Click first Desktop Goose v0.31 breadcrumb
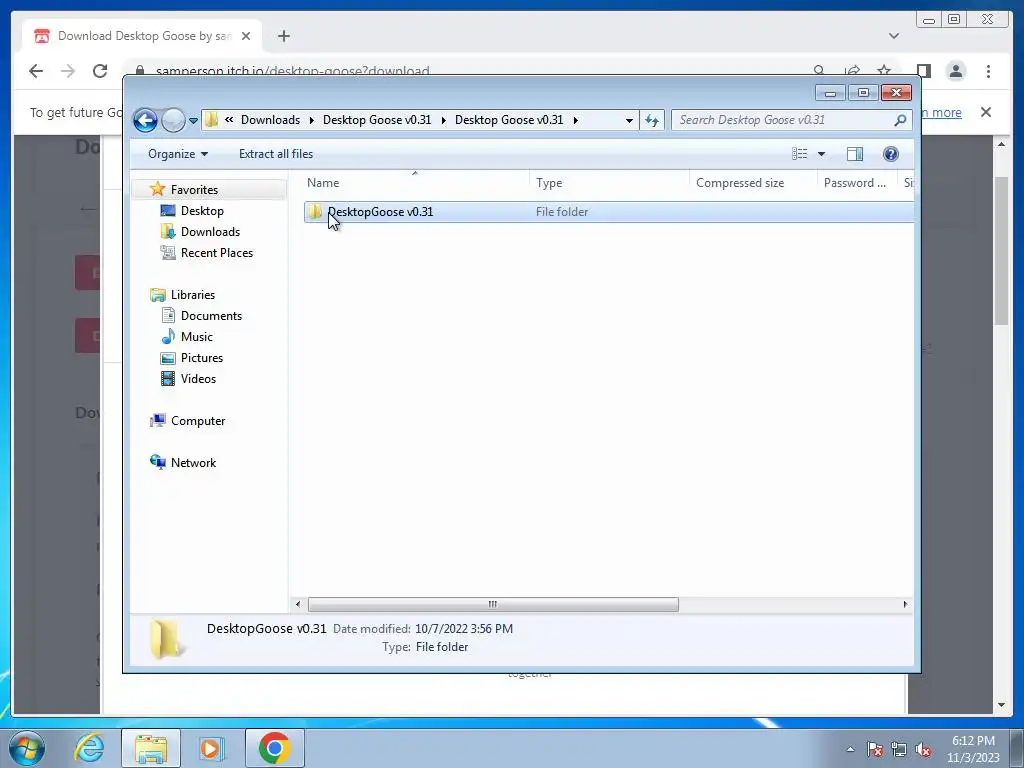The width and height of the screenshot is (1024, 768). pos(377,120)
